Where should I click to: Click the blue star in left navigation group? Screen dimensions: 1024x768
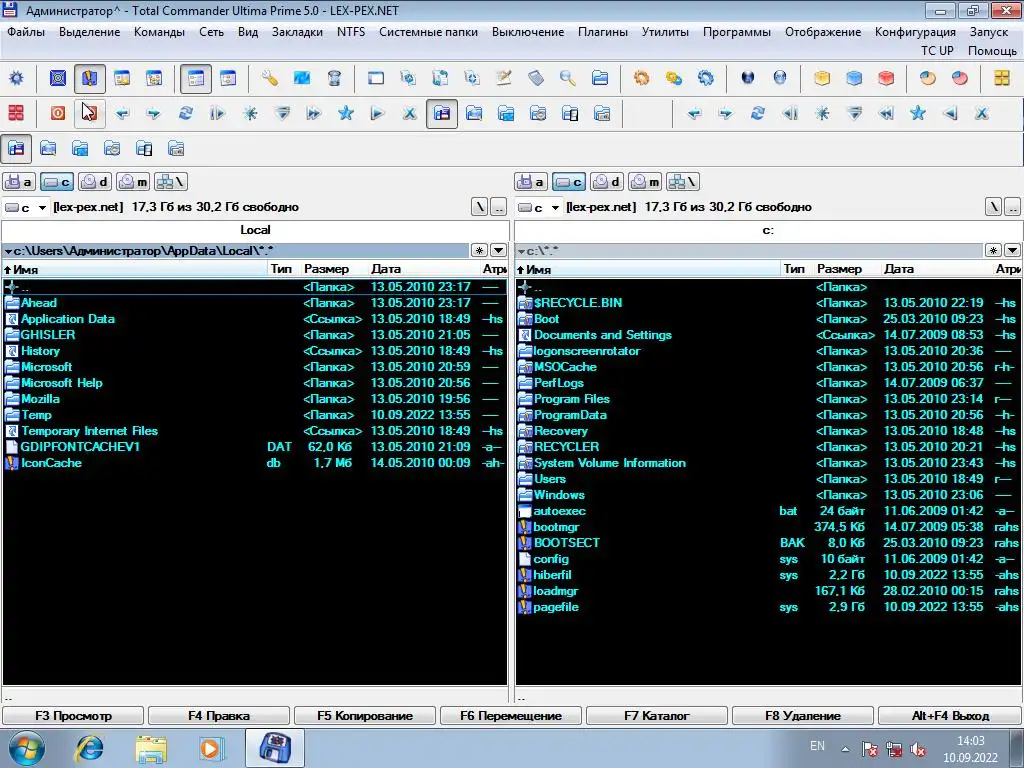click(x=345, y=114)
